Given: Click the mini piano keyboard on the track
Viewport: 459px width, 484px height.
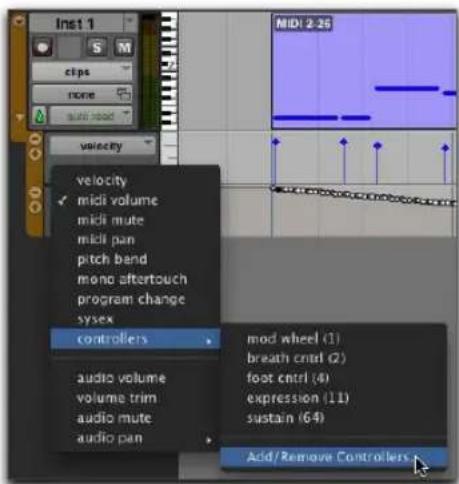Looking at the screenshot, I should (x=169, y=72).
